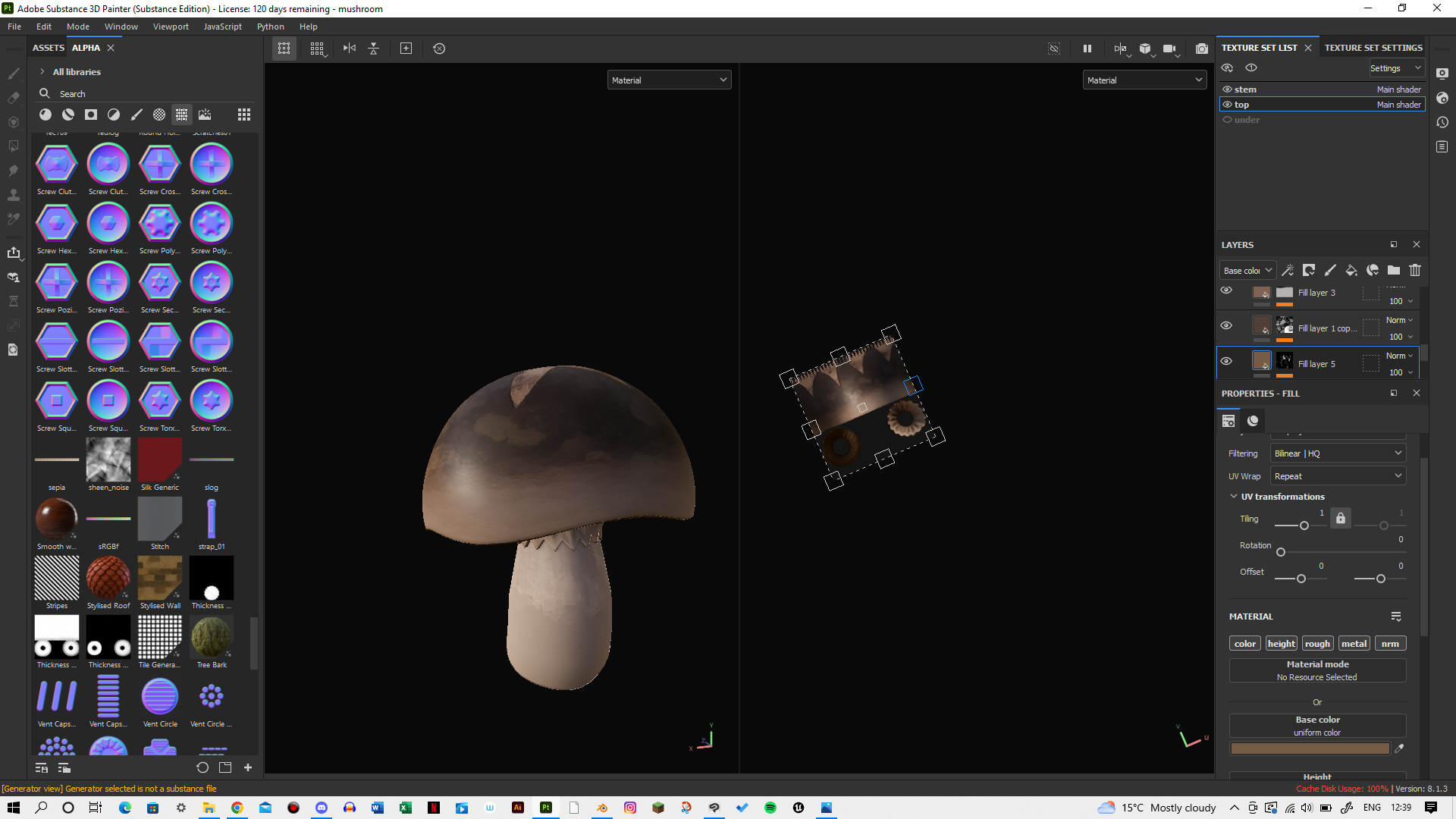The width and height of the screenshot is (1456, 819).
Task: Hide Fill layer 1 copy eye icon
Action: tap(1226, 325)
